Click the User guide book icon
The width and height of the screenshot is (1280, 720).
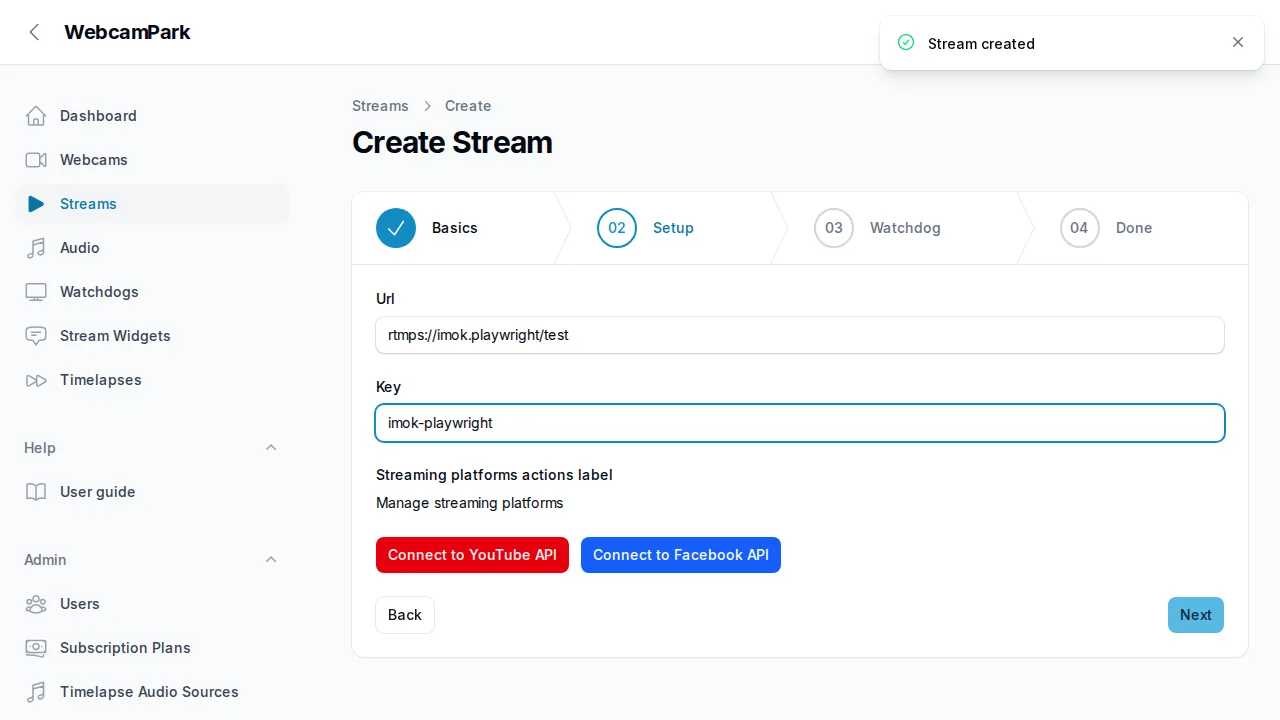36,492
